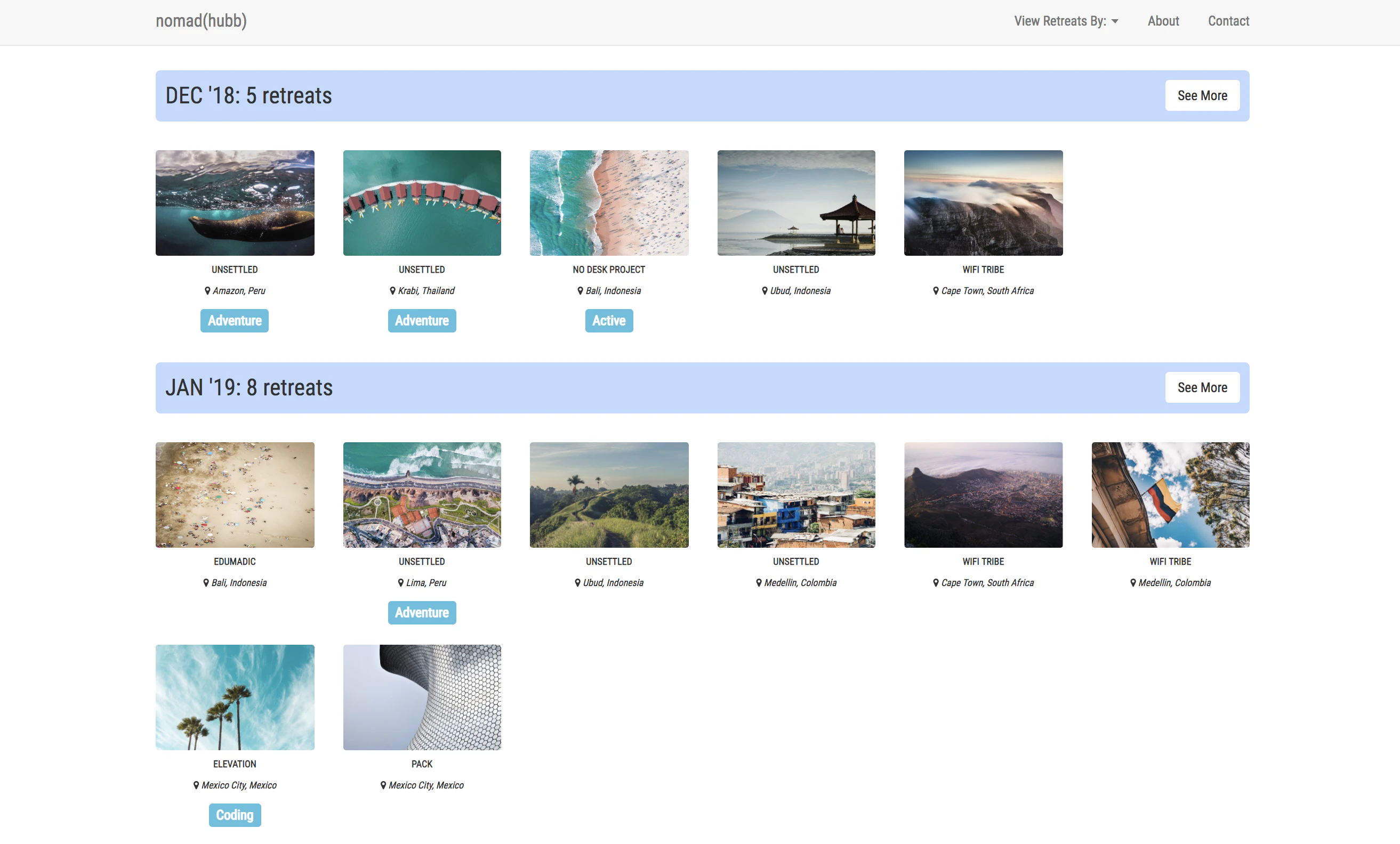Click the location marker for Medellin, Colombia under Unsettled
This screenshot has width=1400, height=844.
click(759, 583)
